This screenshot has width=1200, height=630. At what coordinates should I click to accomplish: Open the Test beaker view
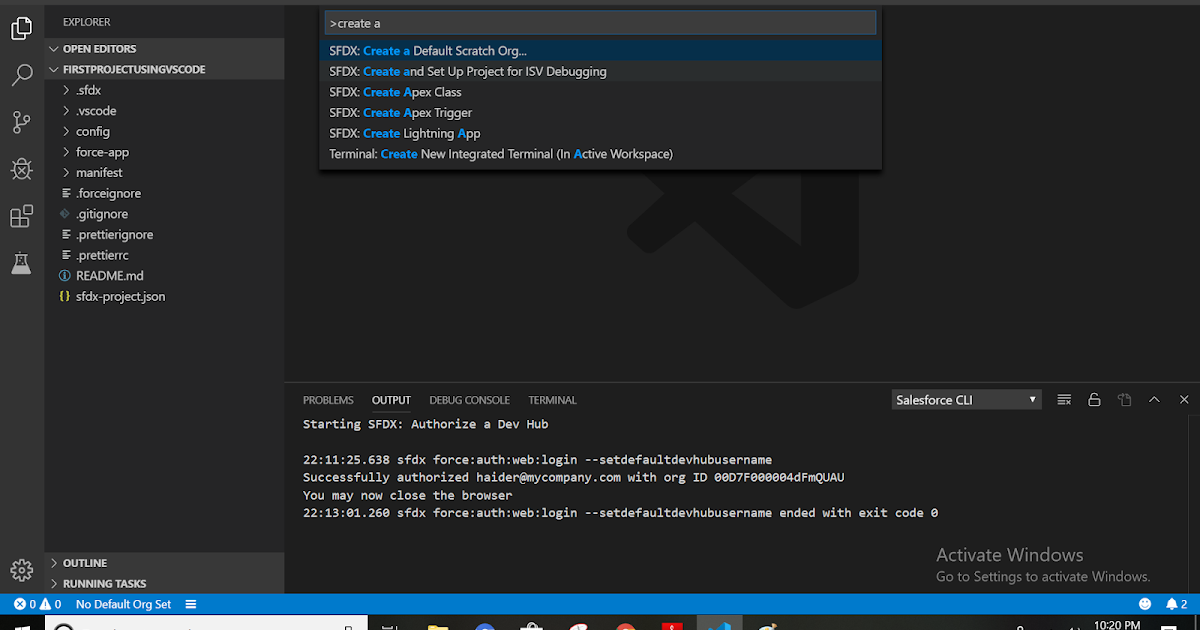21,263
